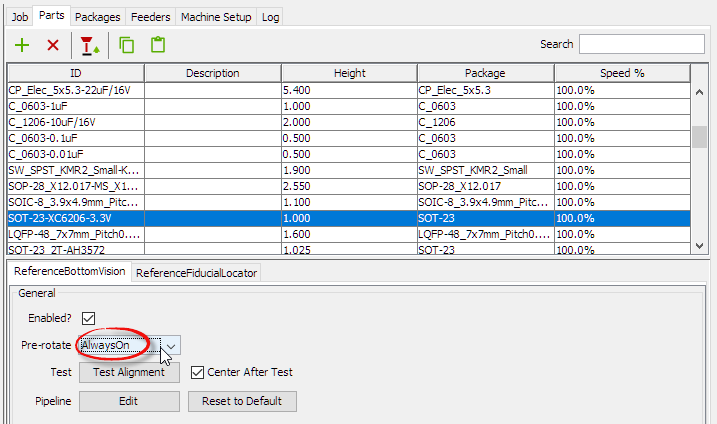Select the CP_Elec_5x5.3-22uF/16V part row
Viewport: 717px width, 424px height.
75,90
